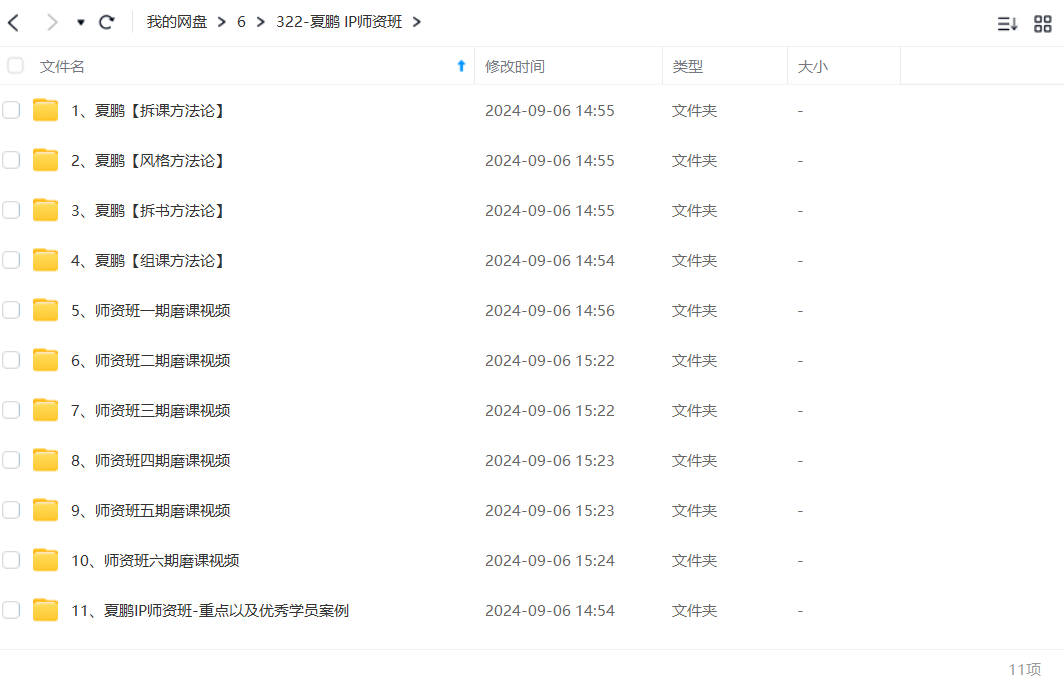Image resolution: width=1064 pixels, height=692 pixels.
Task: Open the name 4、夏鹏【组课方法论】
Action: click(148, 261)
